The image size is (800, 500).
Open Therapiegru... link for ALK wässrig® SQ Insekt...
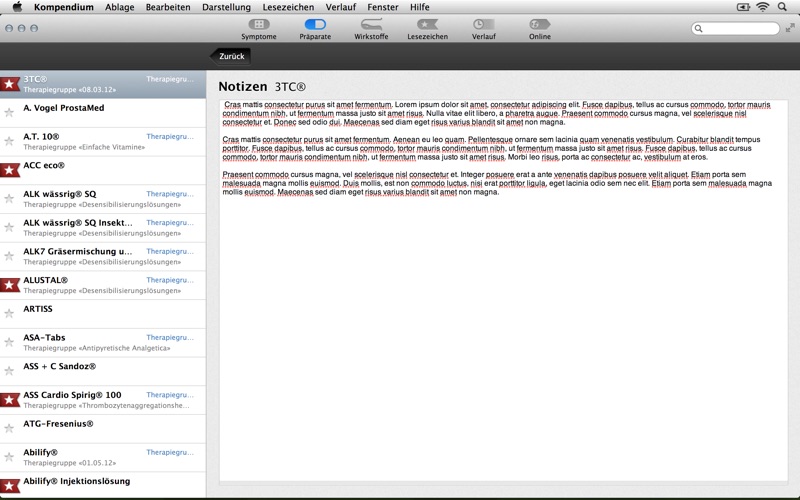pyautogui.click(x=170, y=222)
